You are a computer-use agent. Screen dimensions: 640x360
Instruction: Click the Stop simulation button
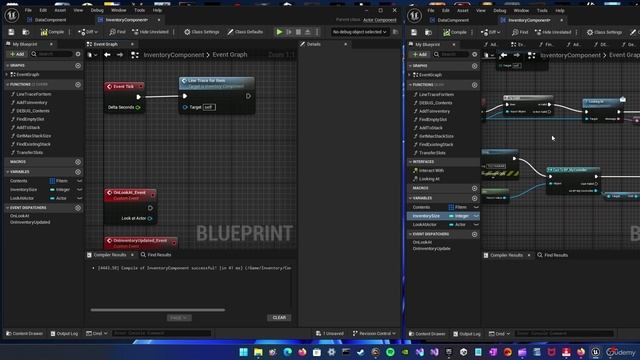pyautogui.click(x=299, y=32)
